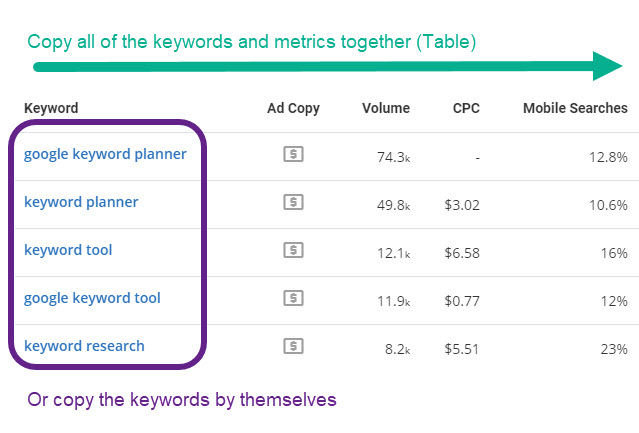
Task: Click ad copy icon in keyword tool row
Action: point(293,250)
